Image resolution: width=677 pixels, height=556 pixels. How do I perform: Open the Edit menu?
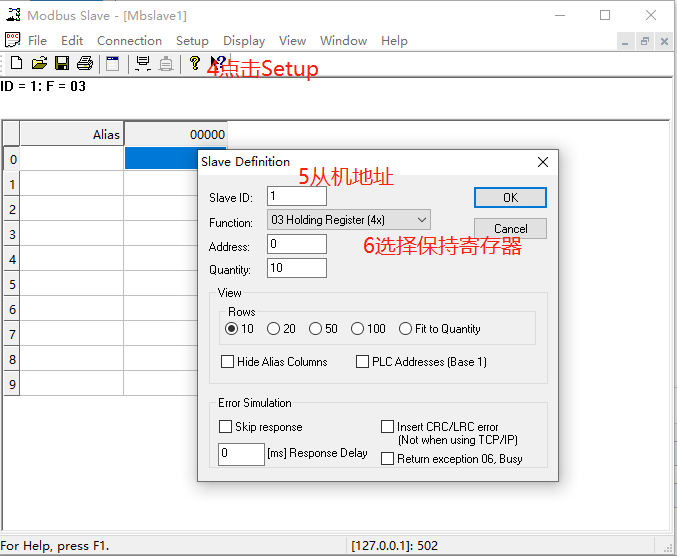coord(72,41)
